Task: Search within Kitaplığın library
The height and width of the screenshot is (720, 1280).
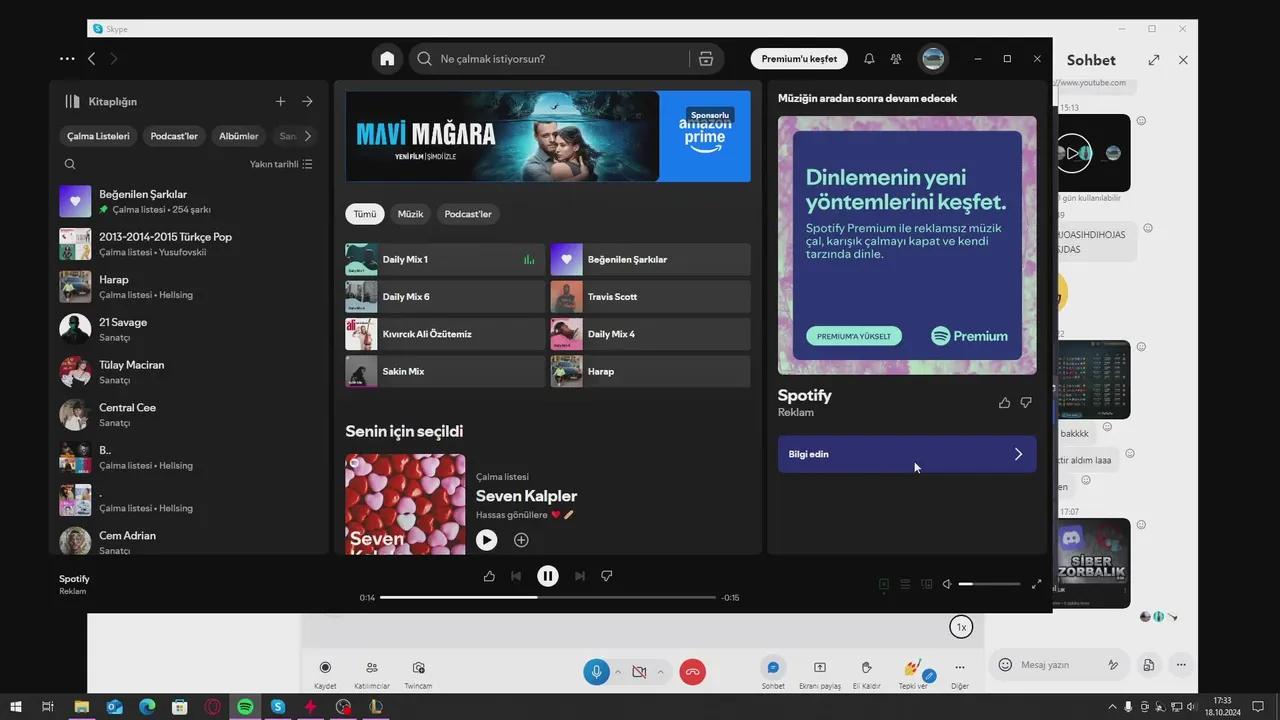Action: coord(70,164)
